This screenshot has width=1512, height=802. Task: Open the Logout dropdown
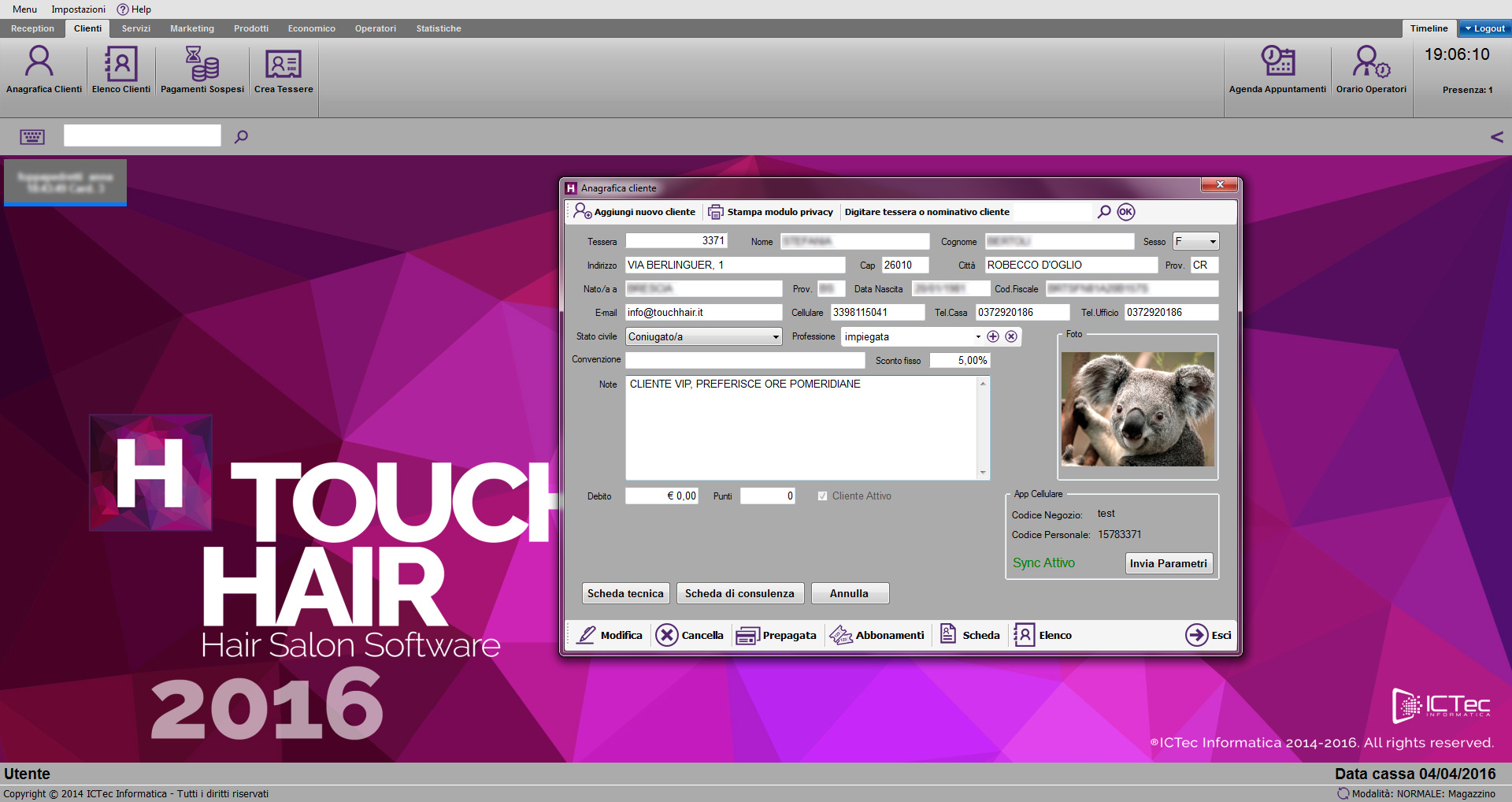coord(1484,28)
